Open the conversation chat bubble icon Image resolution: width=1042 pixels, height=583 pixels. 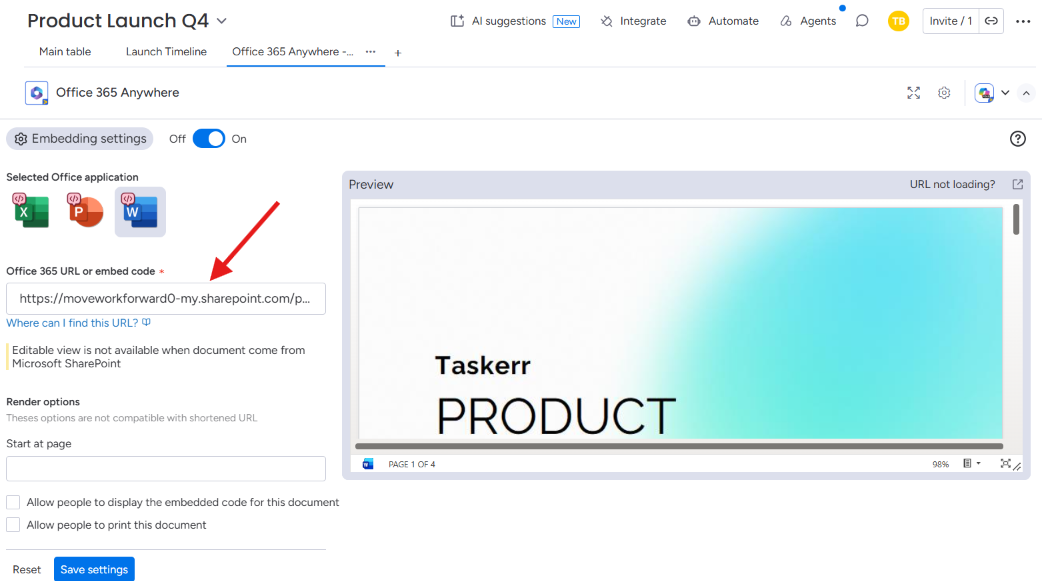coord(862,21)
